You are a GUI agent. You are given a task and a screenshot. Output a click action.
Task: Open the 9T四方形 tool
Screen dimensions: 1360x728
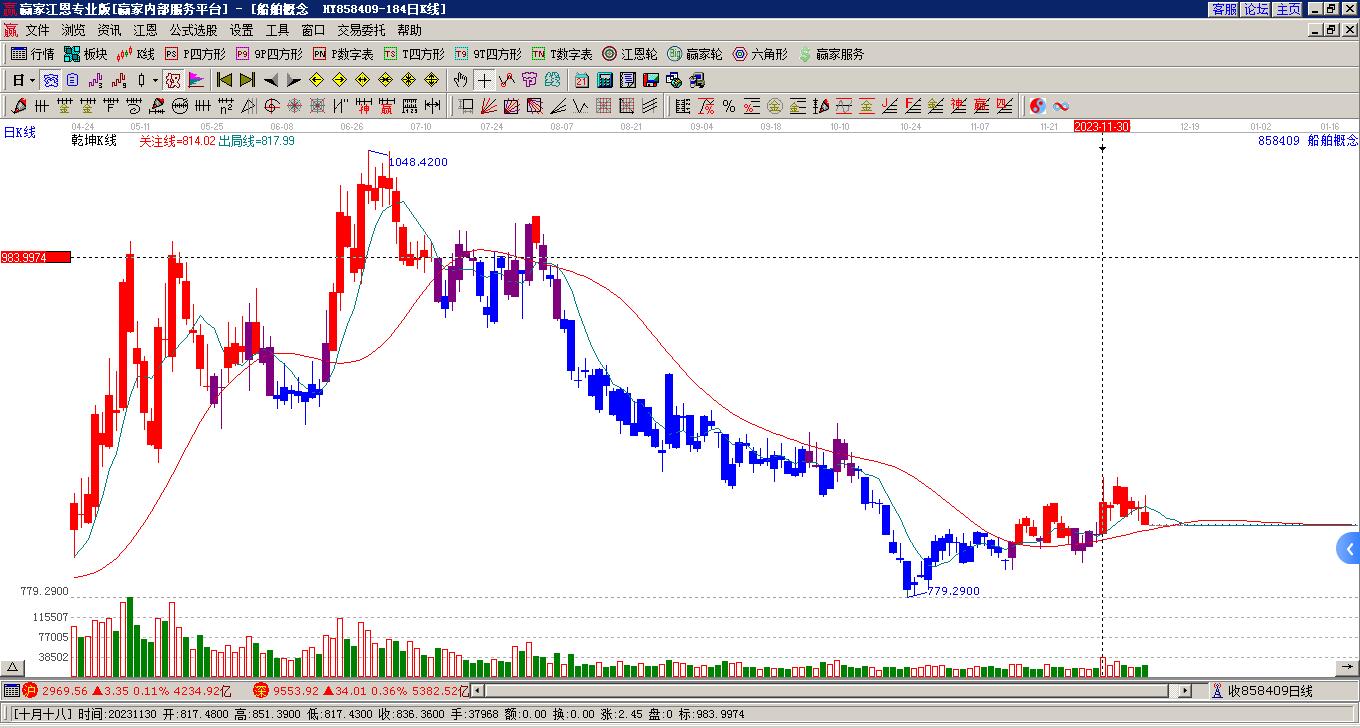[x=488, y=54]
